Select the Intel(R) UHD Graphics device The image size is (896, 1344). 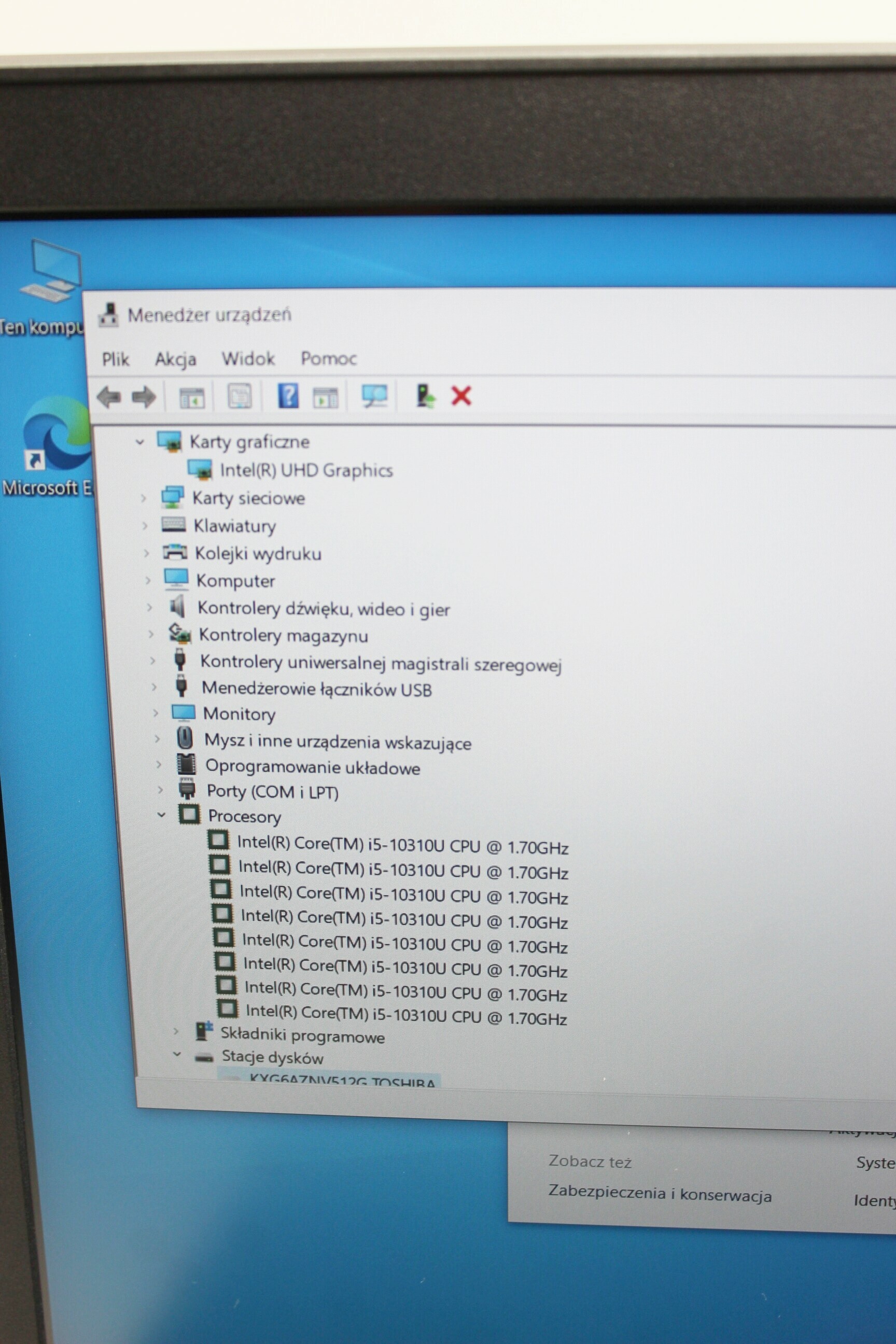[x=306, y=470]
